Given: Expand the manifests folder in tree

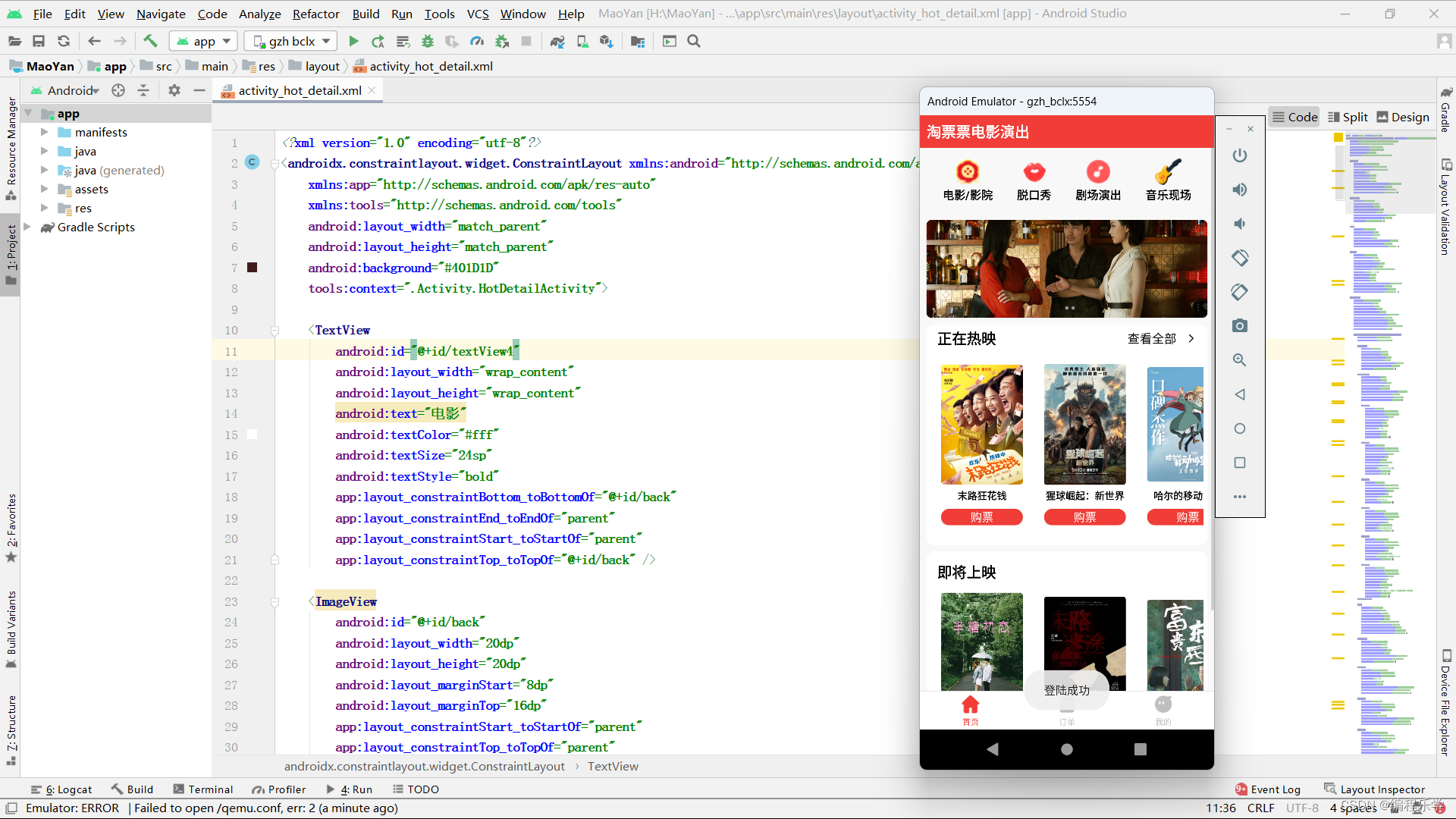Looking at the screenshot, I should (x=44, y=132).
